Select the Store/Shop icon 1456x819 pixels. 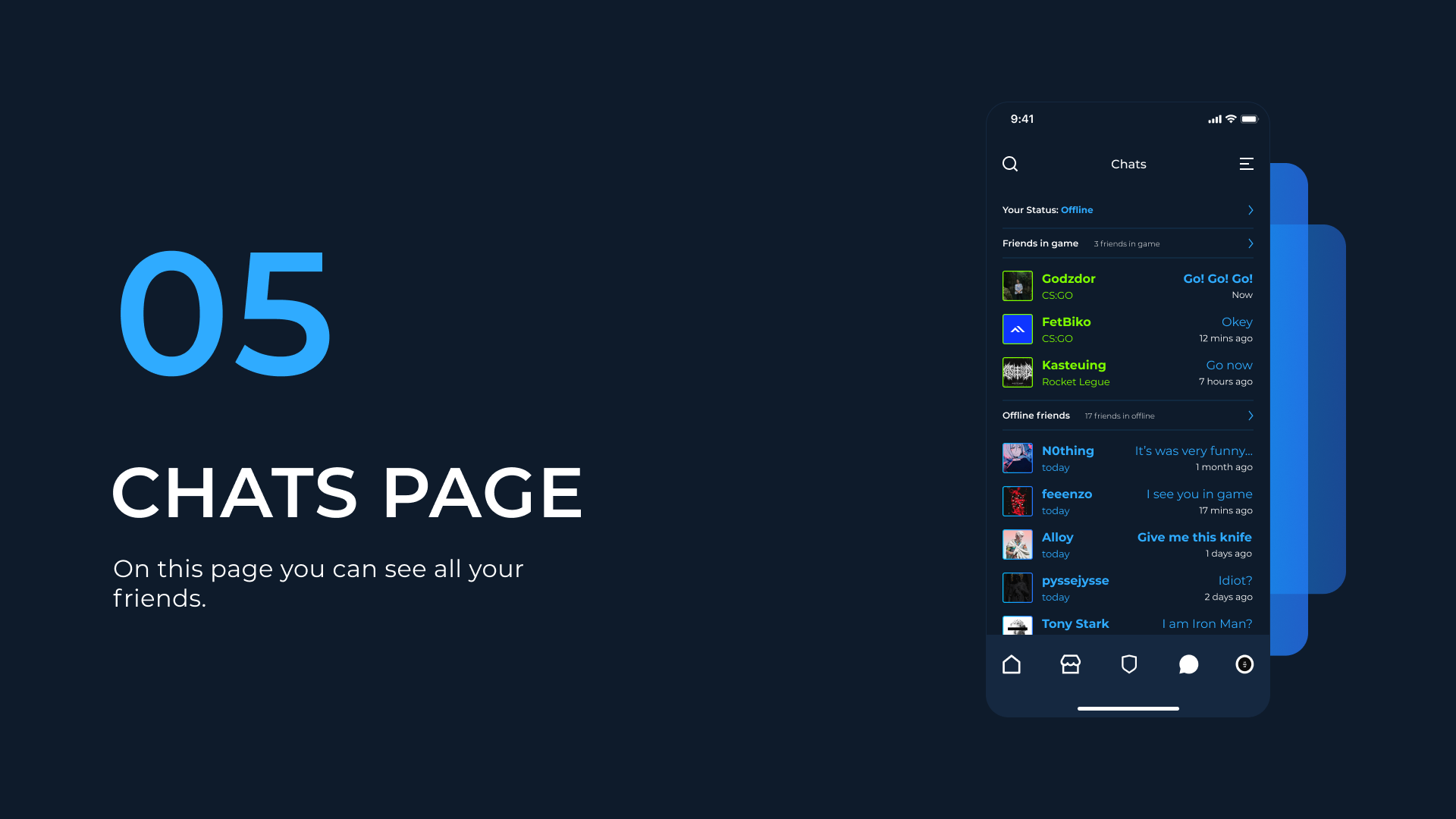pyautogui.click(x=1070, y=664)
